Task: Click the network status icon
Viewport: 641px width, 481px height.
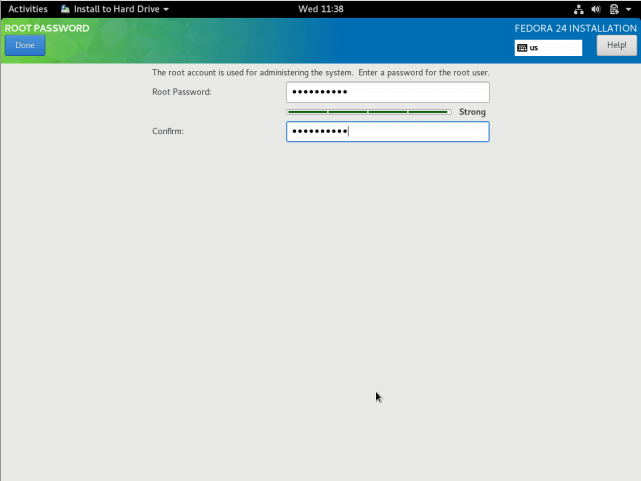Action: tap(578, 9)
